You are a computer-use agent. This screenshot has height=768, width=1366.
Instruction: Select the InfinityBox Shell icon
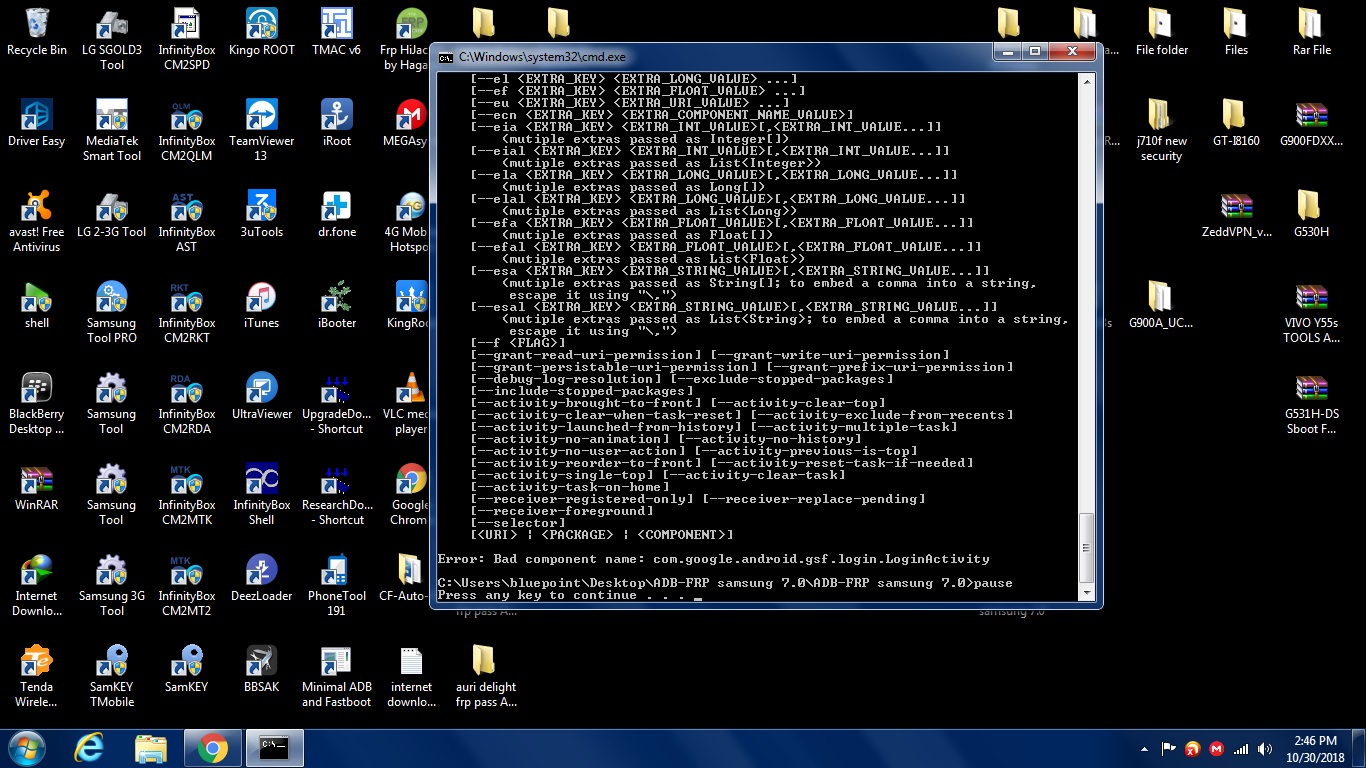262,494
